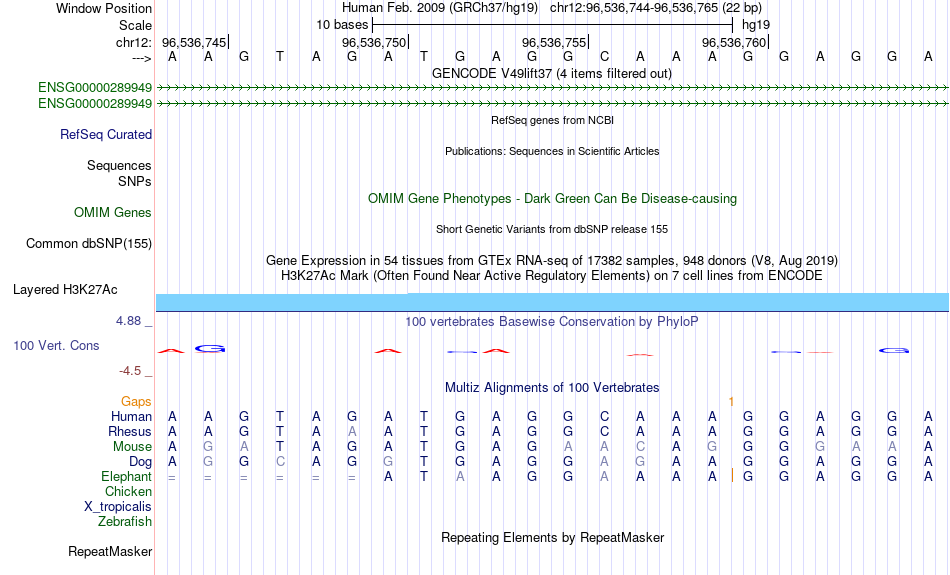Select the Scale track label
Image resolution: width=950 pixels, height=575 pixels.
[x=135, y=25]
